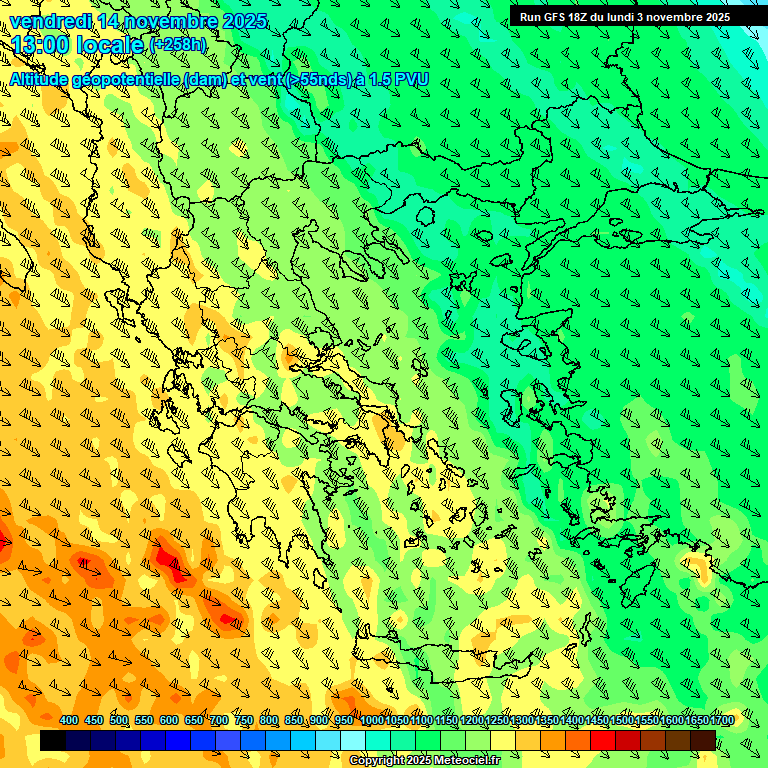Click the black swatch at legend's left end
The image size is (768, 768).
[53, 741]
